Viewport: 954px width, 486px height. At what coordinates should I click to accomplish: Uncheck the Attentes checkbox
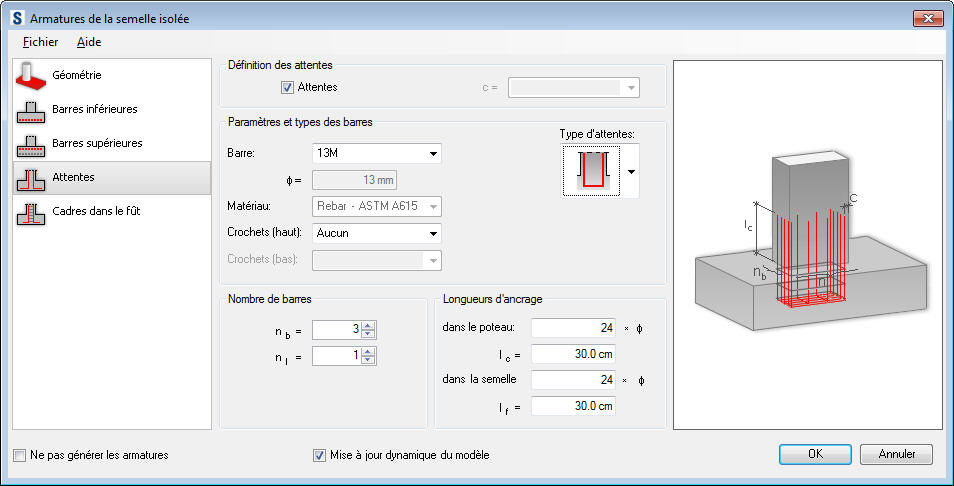pos(288,88)
